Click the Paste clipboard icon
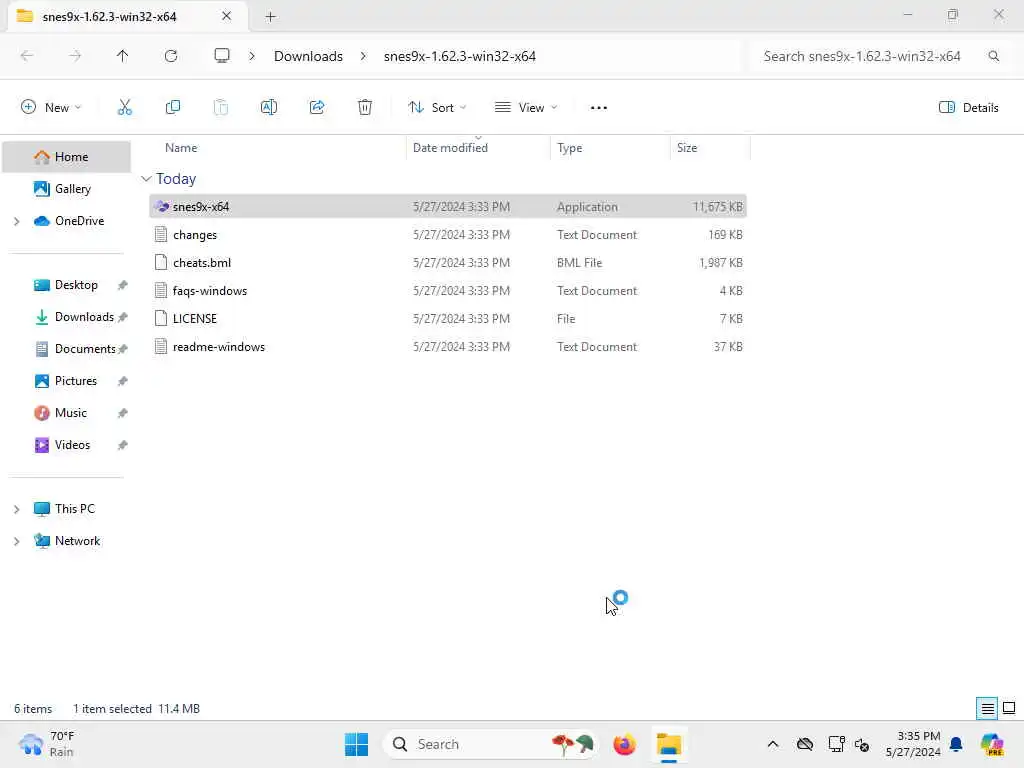Screen dimensions: 1024x768 [221, 108]
